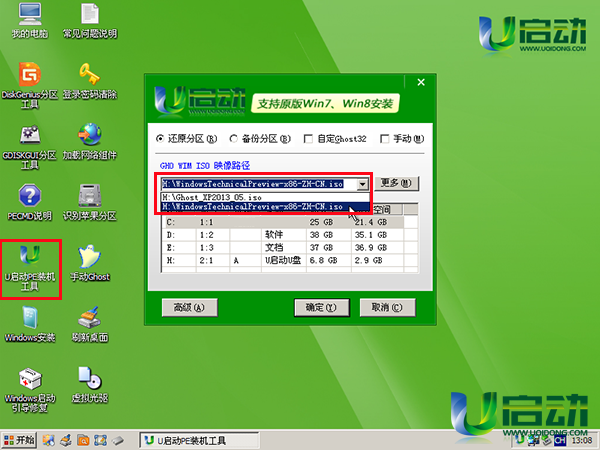Click the 开始 start button
The image size is (600, 450).
19,440
